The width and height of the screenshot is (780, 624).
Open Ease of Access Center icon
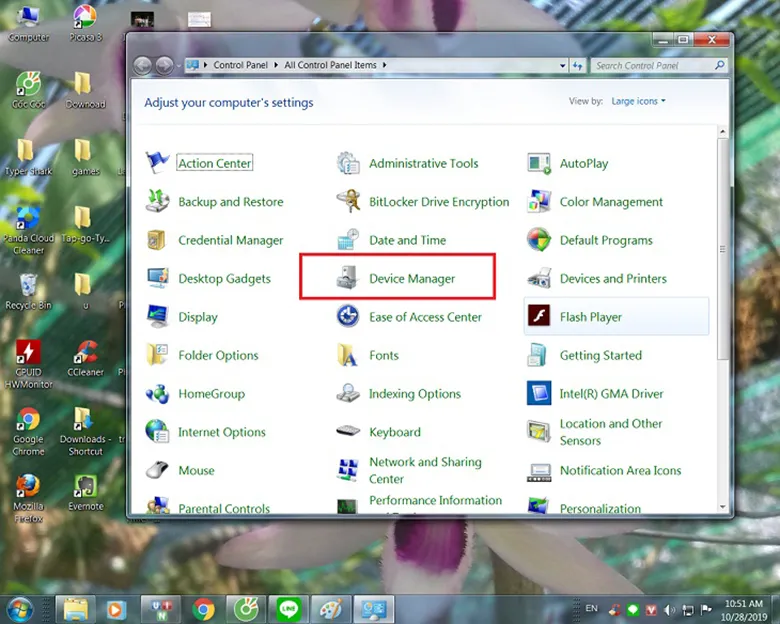click(348, 317)
